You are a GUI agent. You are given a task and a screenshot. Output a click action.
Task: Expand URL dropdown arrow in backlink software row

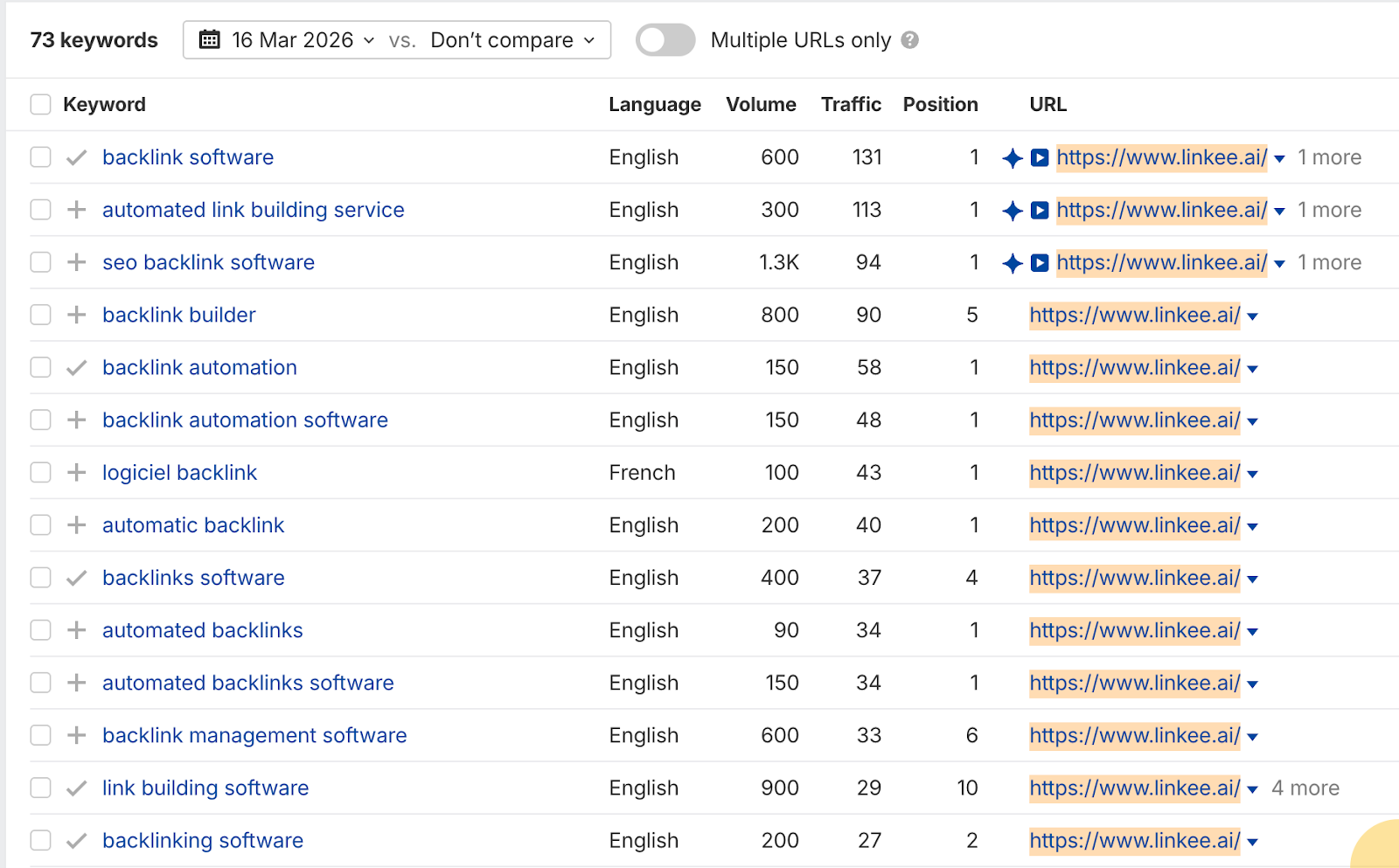[x=1280, y=159]
